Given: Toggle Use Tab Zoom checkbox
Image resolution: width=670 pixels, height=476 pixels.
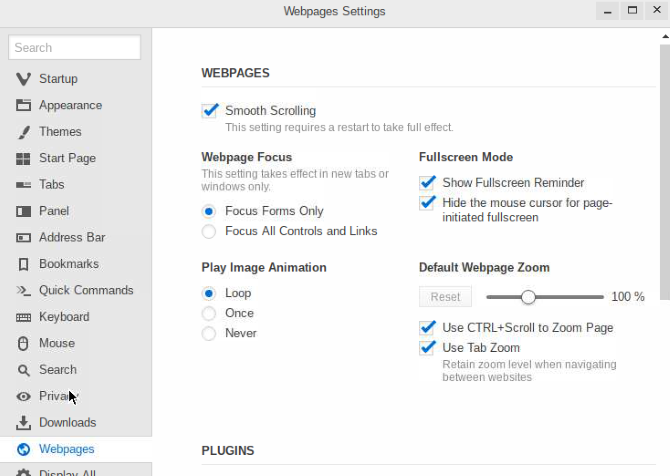Looking at the screenshot, I should (427, 348).
